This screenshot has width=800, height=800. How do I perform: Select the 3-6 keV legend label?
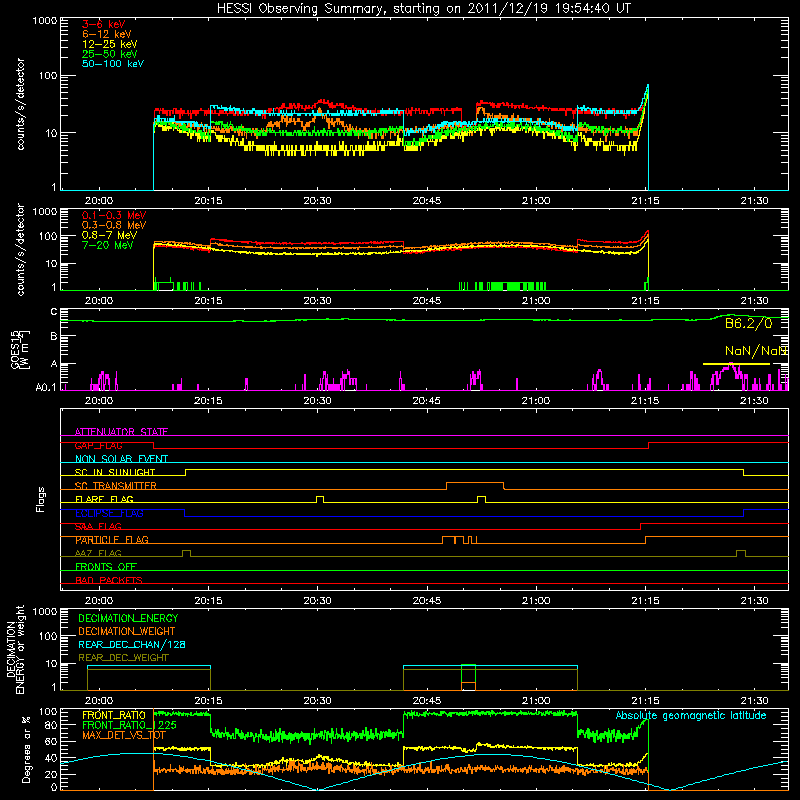[x=104, y=24]
